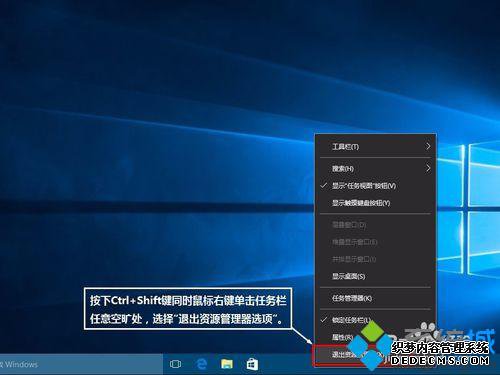The image size is (500, 375).
Task: Open the 工具栏(T) submenu entry
Action: coord(375,147)
